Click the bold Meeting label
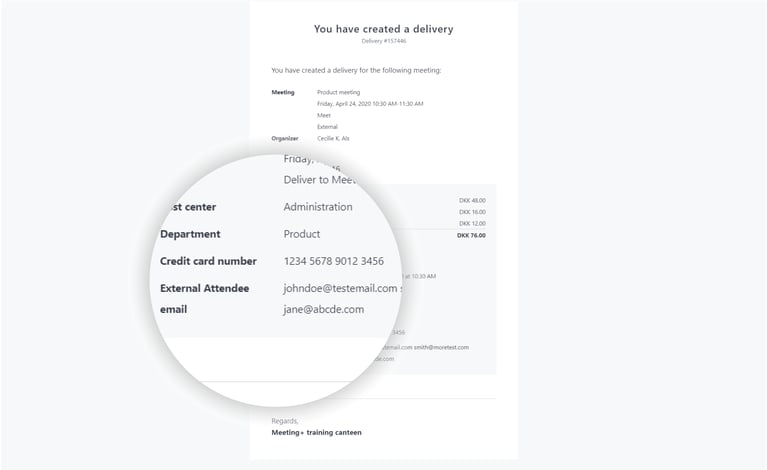Screen dimensions: 767x470 pyautogui.click(x=283, y=92)
